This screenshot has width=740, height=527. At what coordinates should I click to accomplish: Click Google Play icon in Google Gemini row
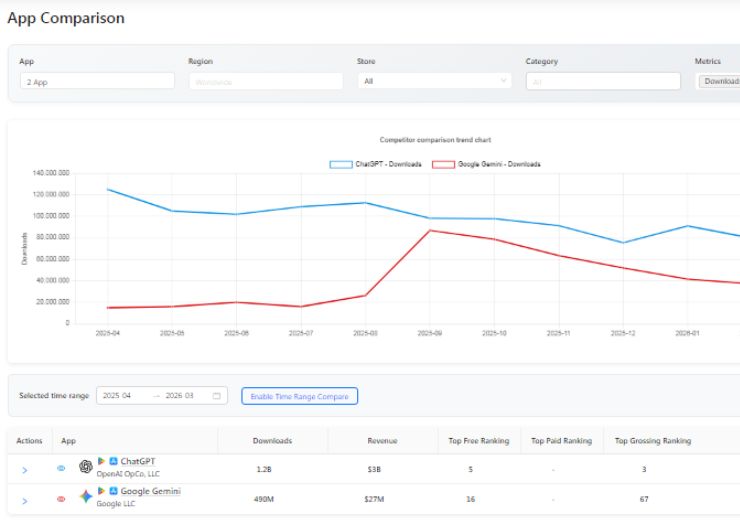click(101, 491)
